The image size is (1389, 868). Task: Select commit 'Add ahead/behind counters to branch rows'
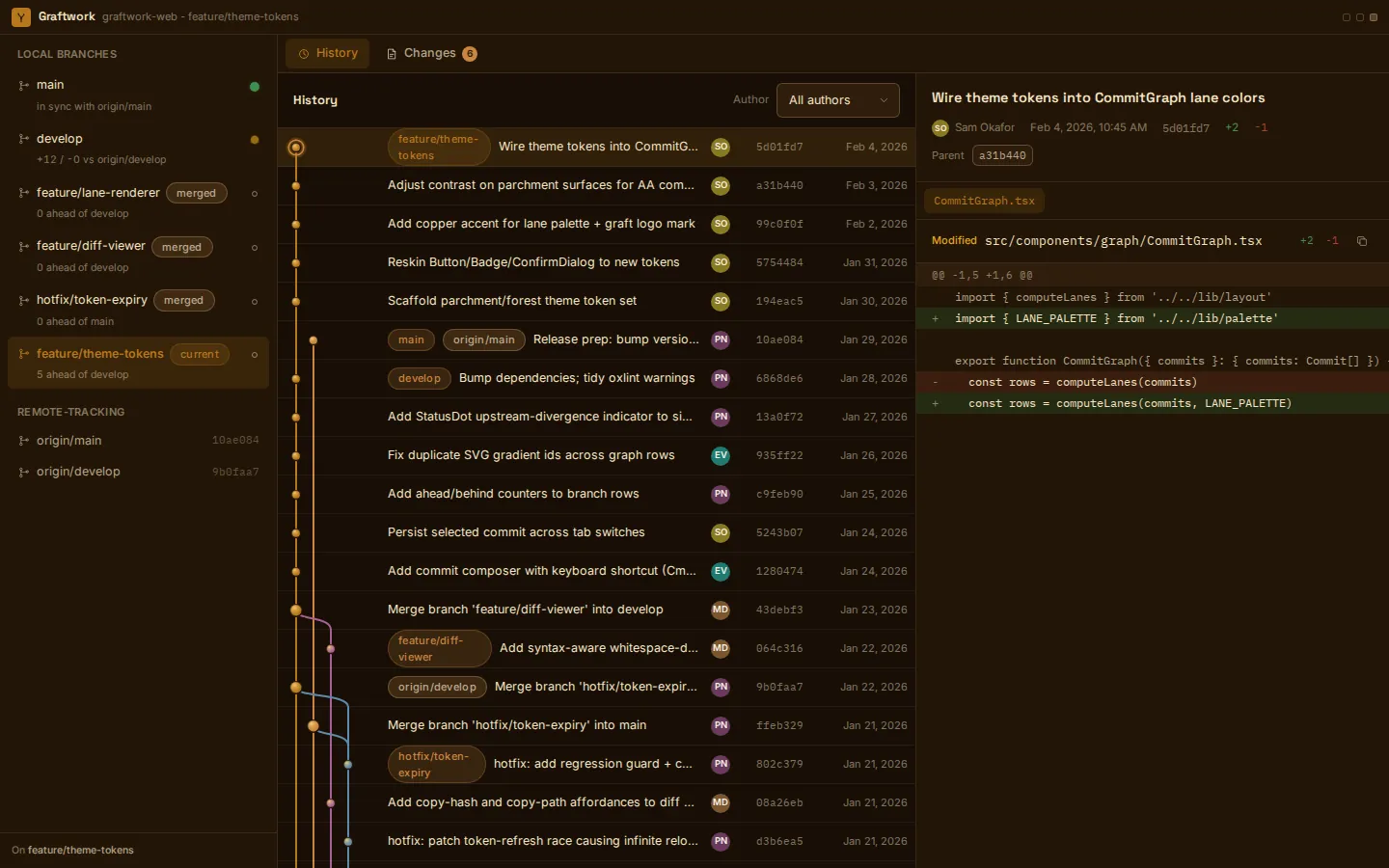(x=596, y=494)
